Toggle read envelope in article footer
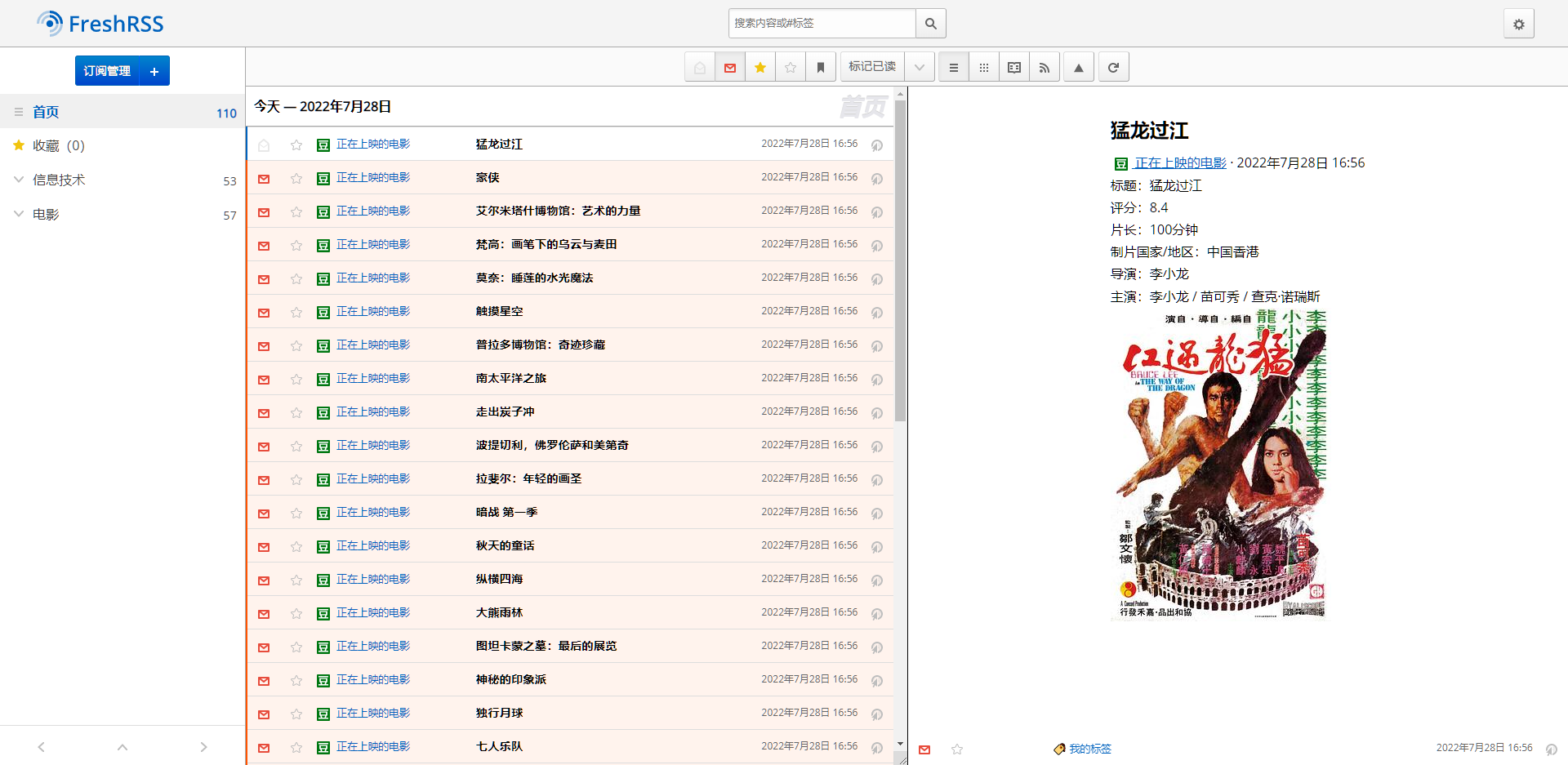The height and width of the screenshot is (765, 1568). (924, 749)
